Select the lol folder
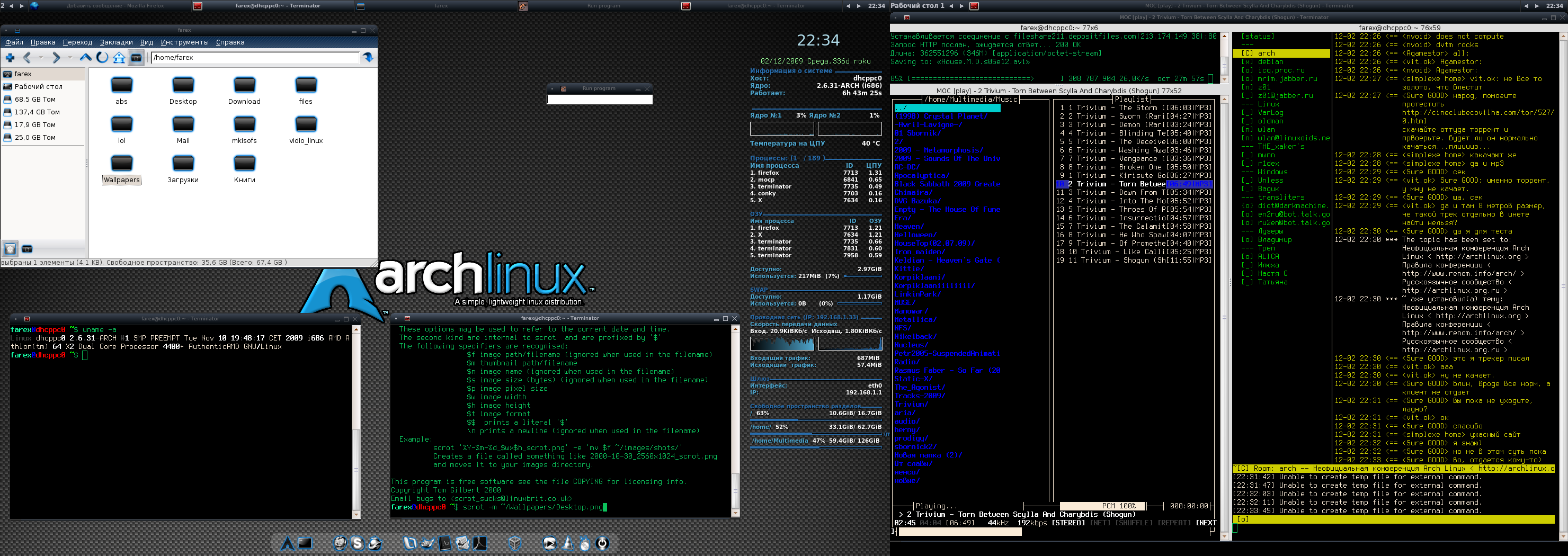The height and width of the screenshot is (556, 1568). [122, 130]
